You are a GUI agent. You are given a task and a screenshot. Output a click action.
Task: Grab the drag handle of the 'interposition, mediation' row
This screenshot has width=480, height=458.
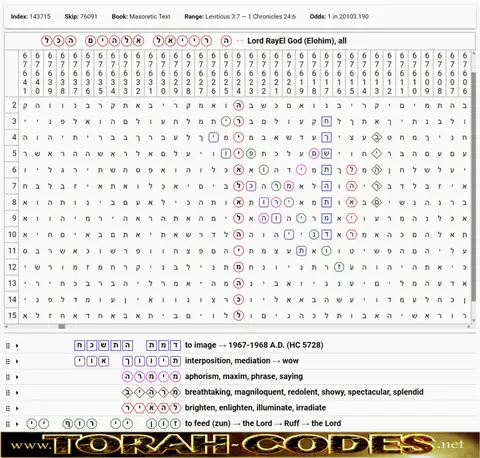(8, 361)
